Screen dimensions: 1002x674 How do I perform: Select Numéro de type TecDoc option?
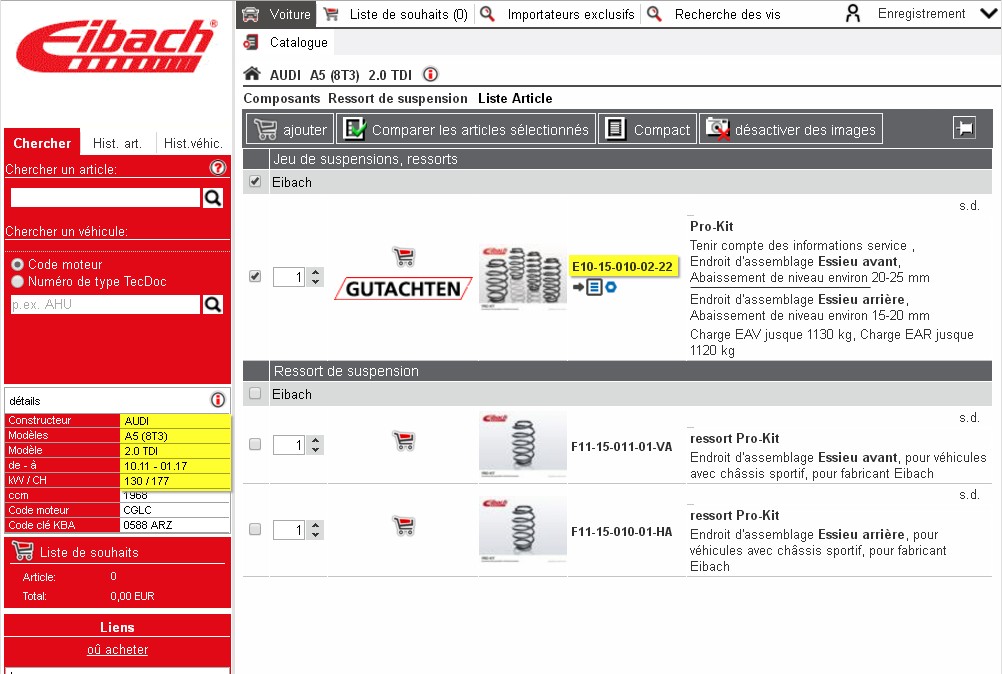point(17,282)
